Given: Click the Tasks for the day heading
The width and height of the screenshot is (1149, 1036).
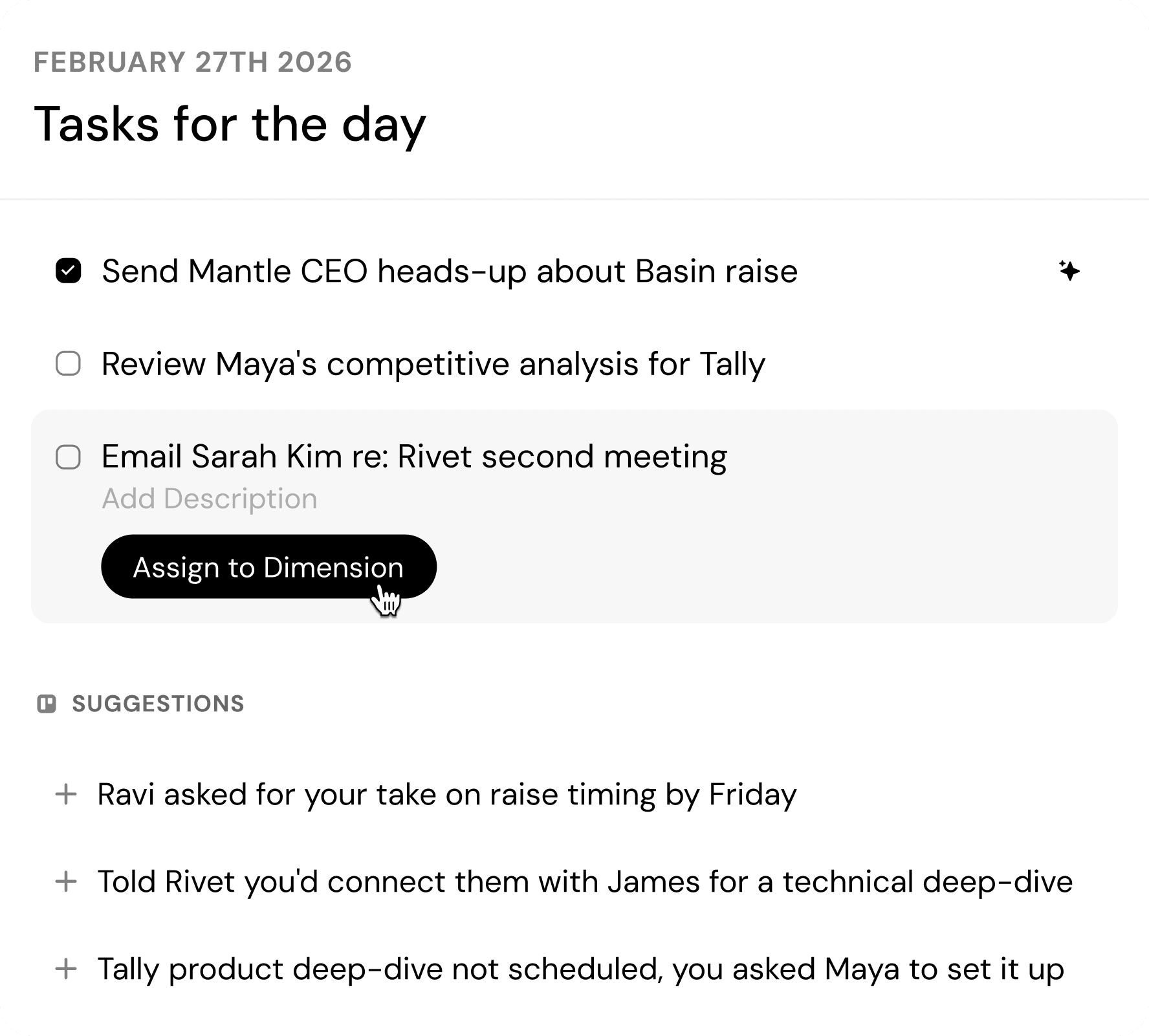Looking at the screenshot, I should tap(230, 124).
